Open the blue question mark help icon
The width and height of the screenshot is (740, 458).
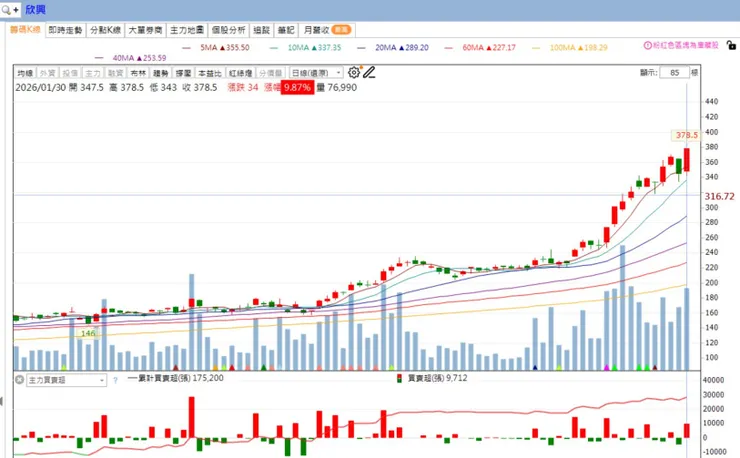(x=115, y=380)
